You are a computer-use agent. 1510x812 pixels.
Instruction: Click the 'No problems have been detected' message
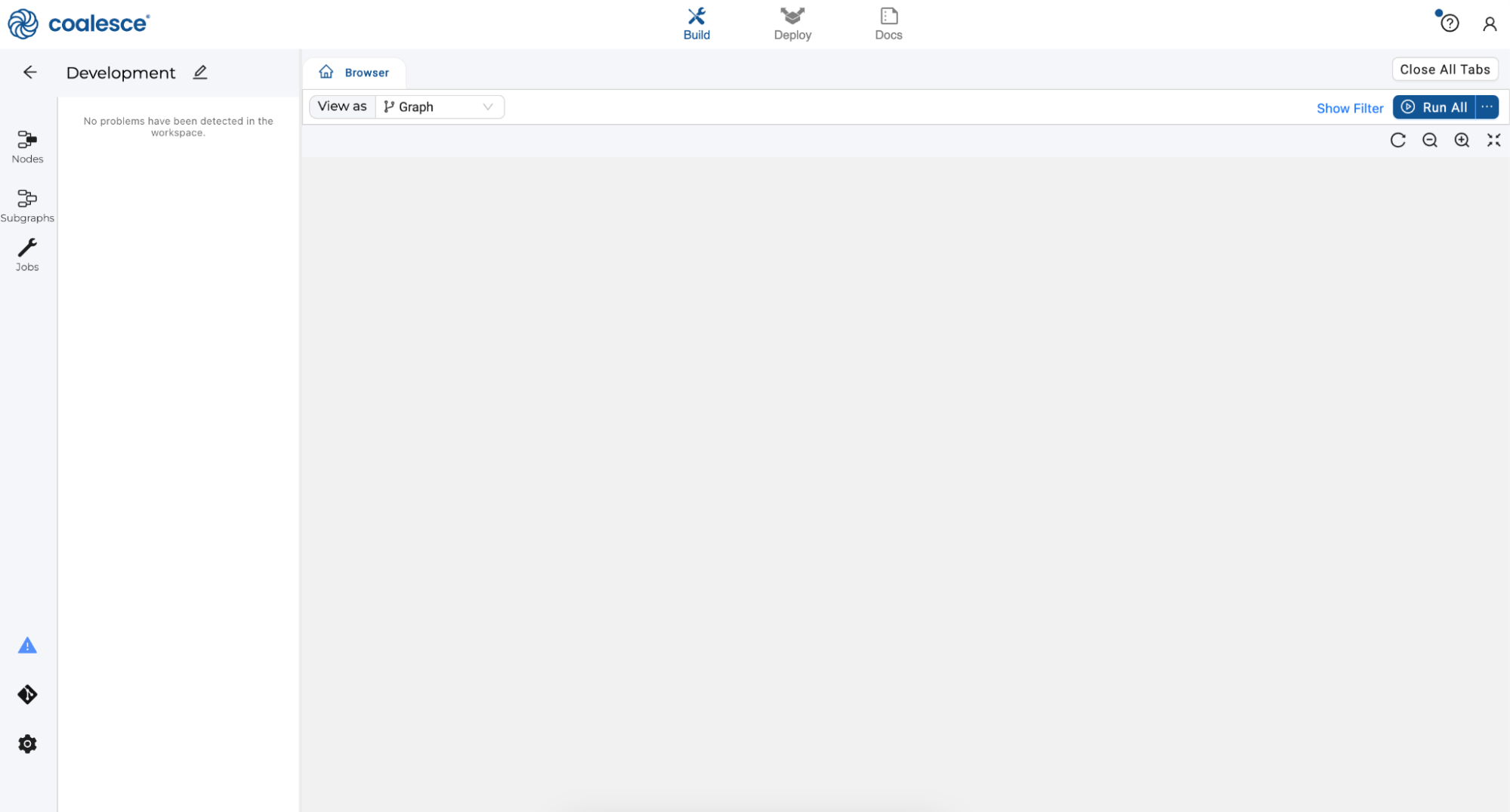(x=178, y=127)
